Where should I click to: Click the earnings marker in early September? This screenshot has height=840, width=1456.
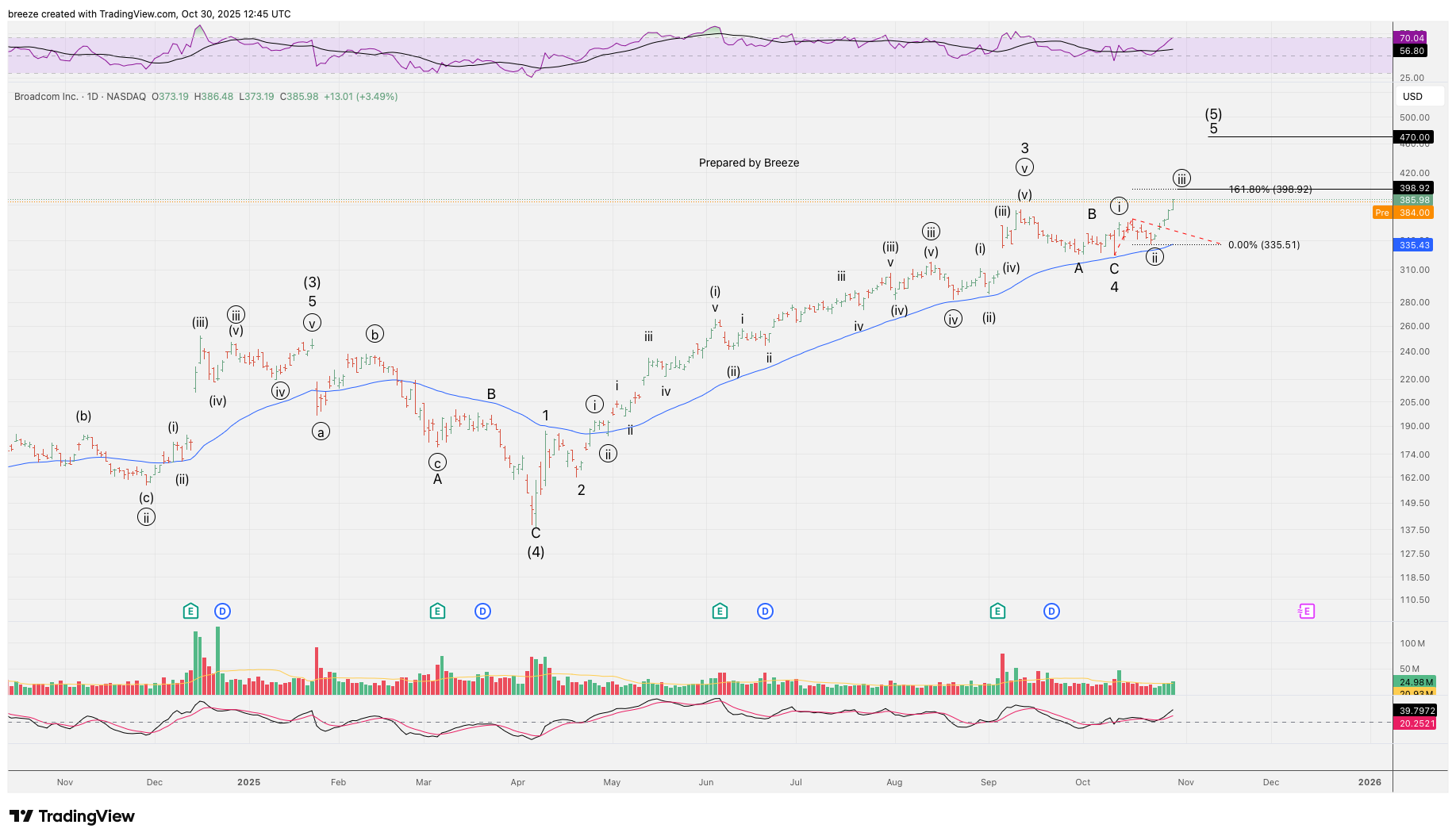coord(997,611)
